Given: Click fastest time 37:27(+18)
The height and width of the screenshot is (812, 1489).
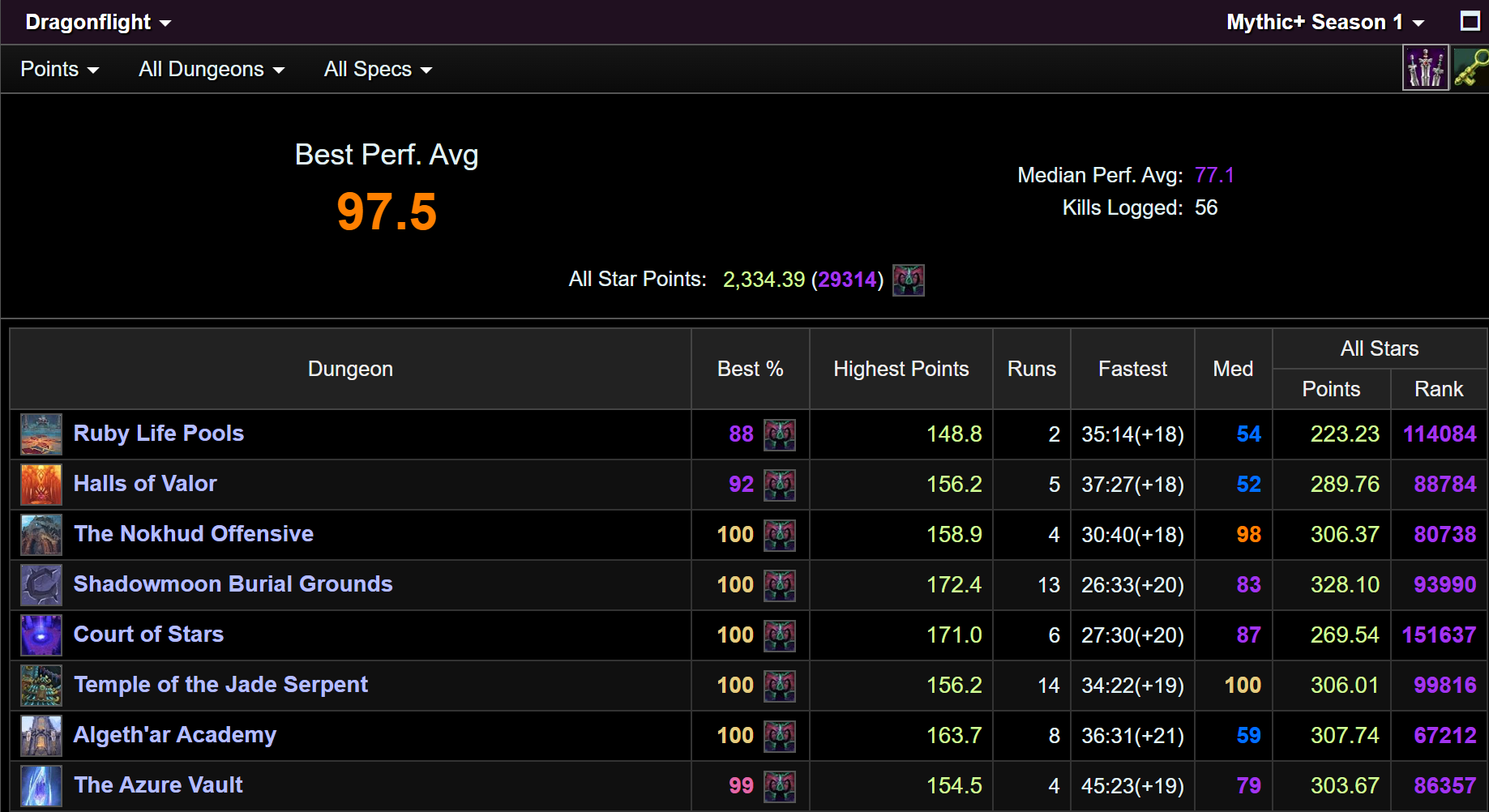Looking at the screenshot, I should [1132, 485].
